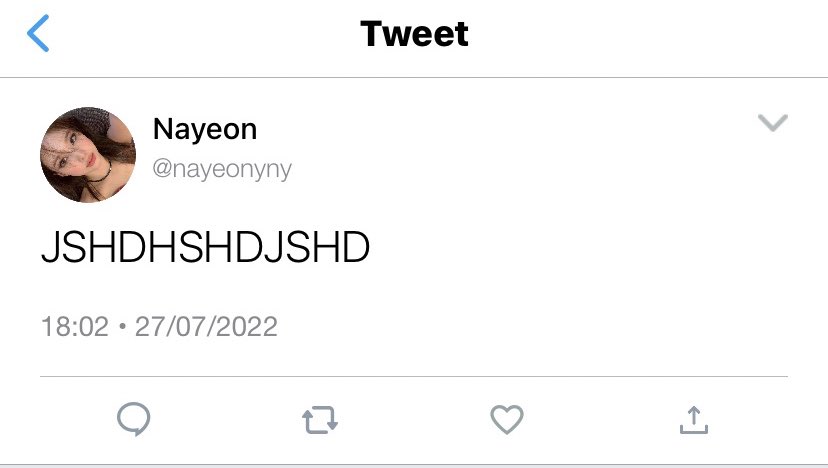Visit the @nayeonyny handle
Viewport: 828px width, 468px height.
[x=222, y=169]
